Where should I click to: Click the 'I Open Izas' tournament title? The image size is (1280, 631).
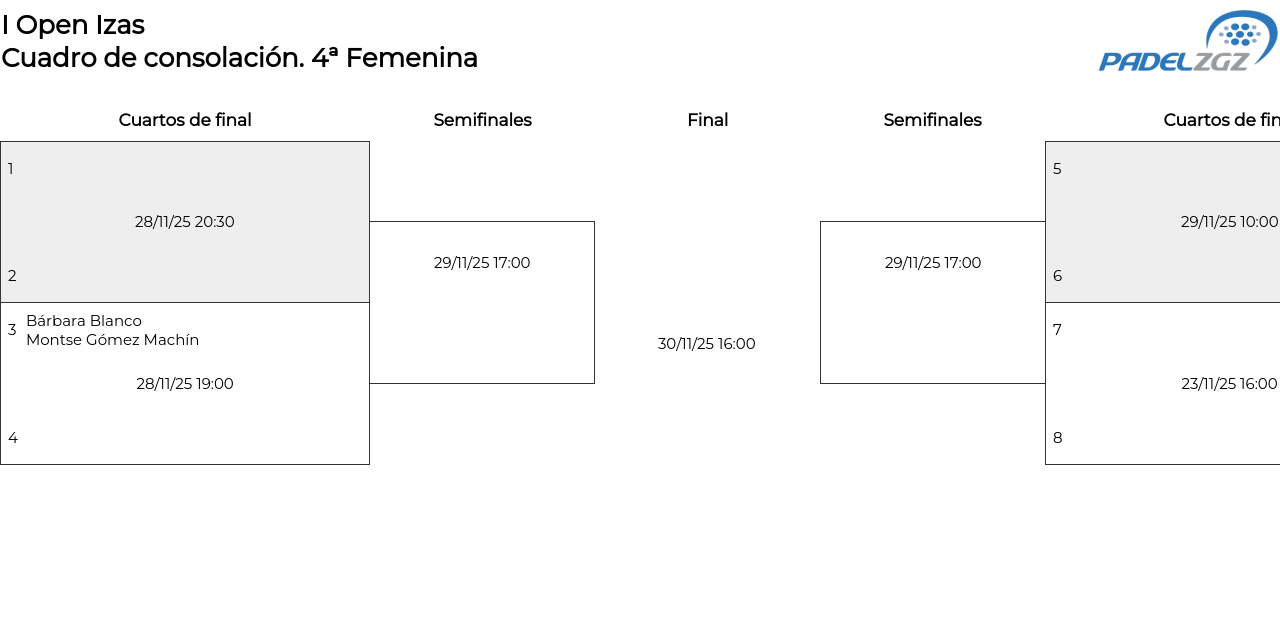(x=73, y=25)
